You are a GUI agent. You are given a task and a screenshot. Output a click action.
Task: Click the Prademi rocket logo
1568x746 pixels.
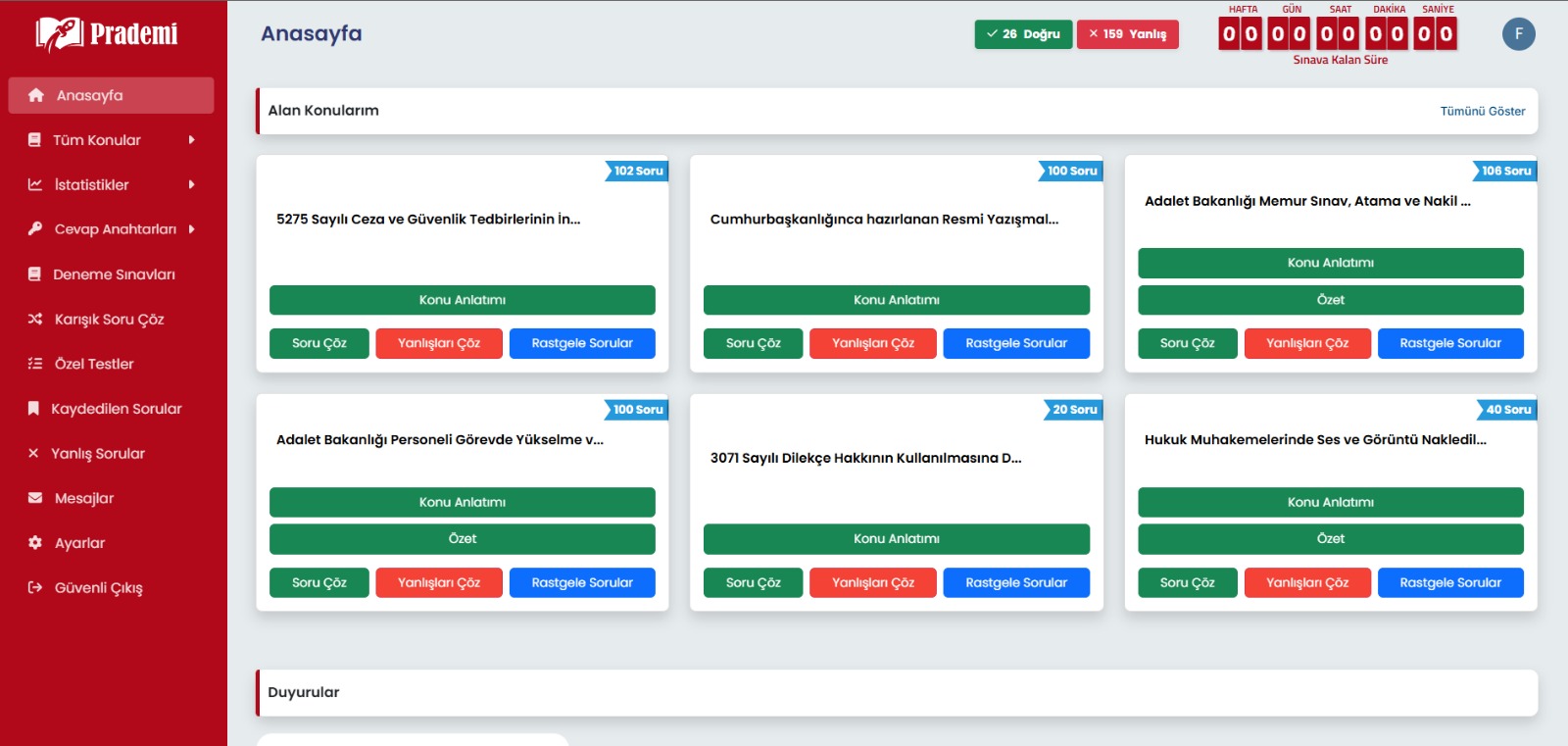(x=60, y=34)
